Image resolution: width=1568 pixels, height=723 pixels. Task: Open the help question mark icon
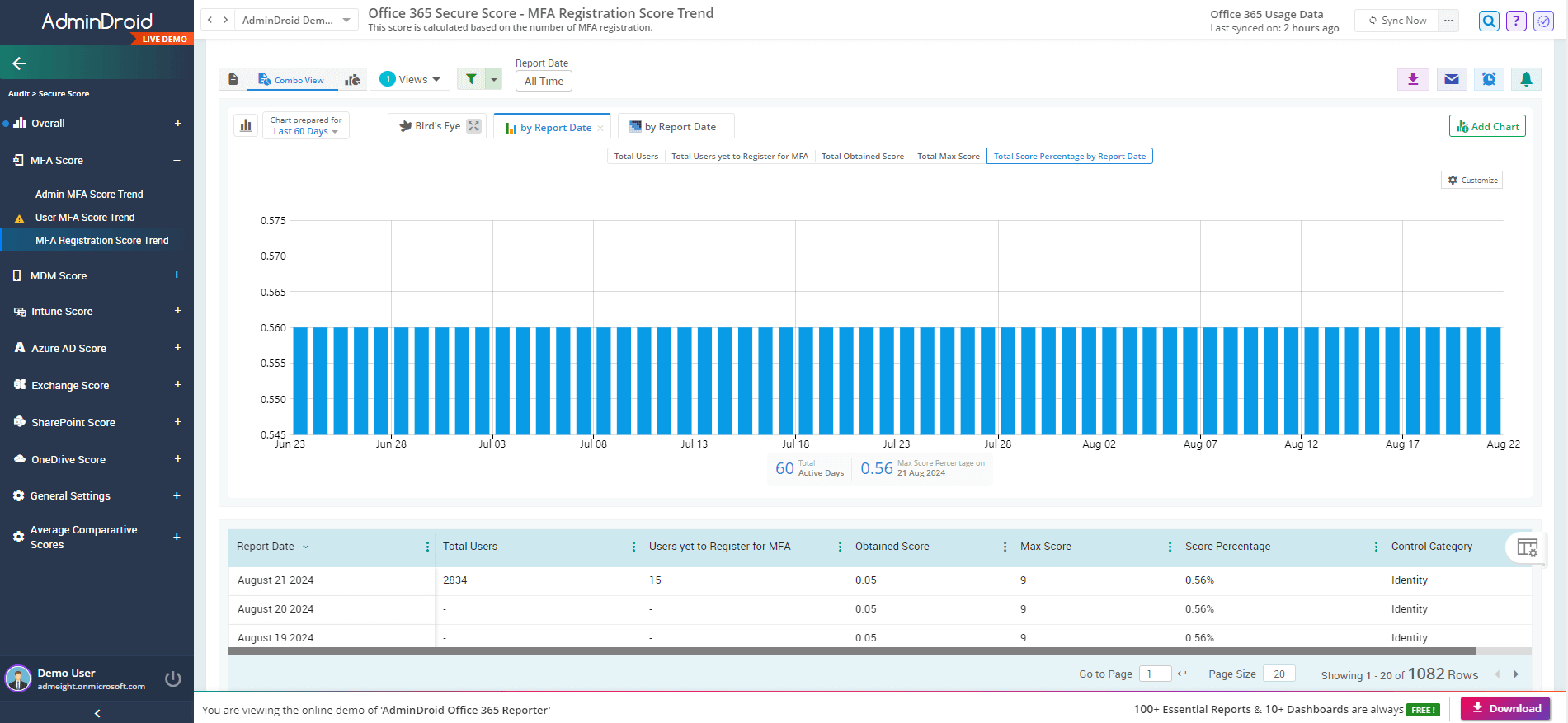(x=1516, y=21)
